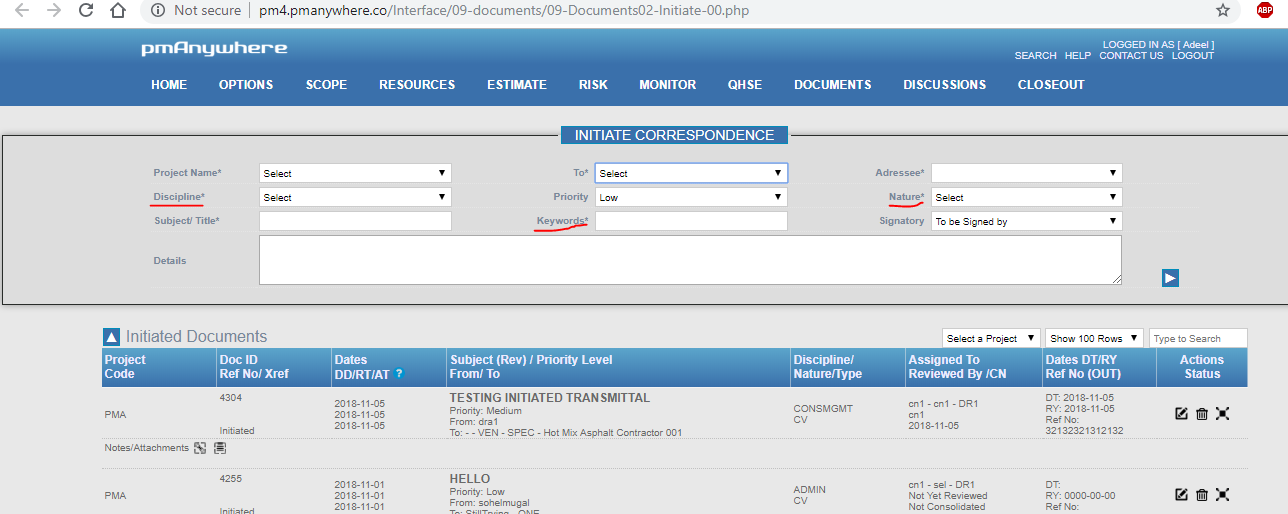Submit correspondence with blue arrow button
This screenshot has height=514, width=1288.
[x=1170, y=278]
